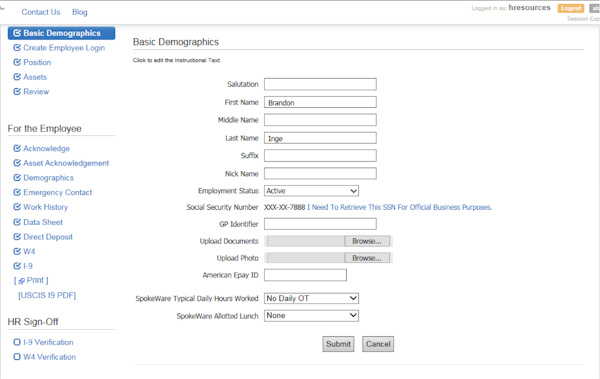Click checkmark icon next to Position
Screen dimensions: 600x379
coord(17,62)
